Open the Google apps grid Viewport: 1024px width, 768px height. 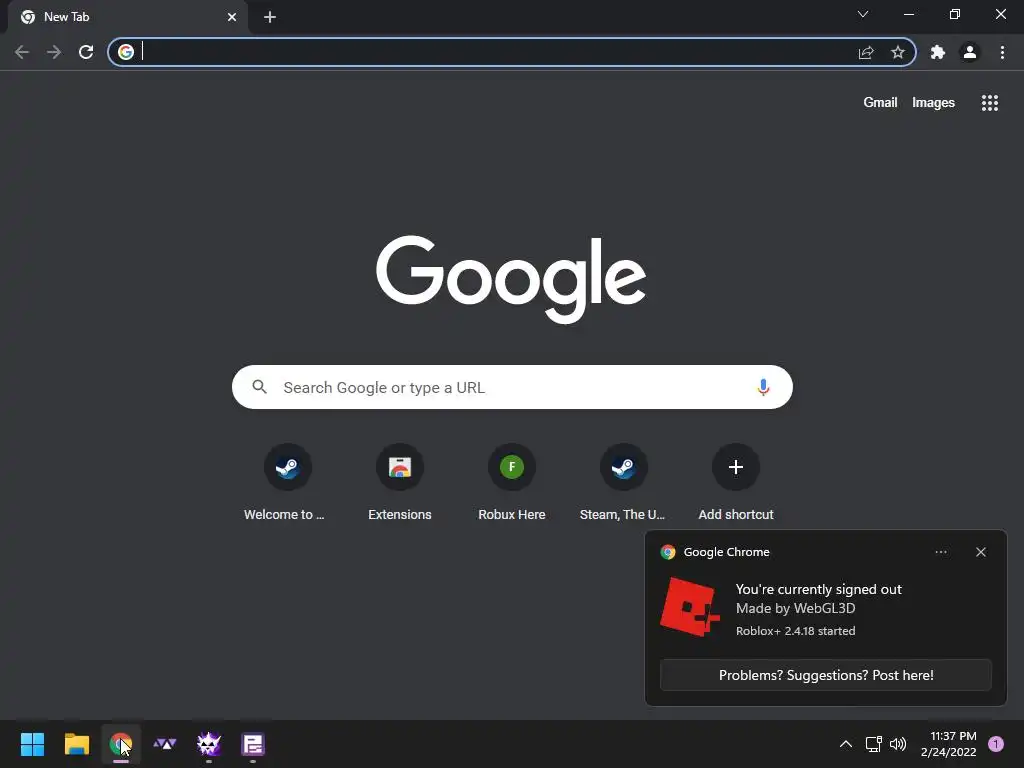pyautogui.click(x=990, y=103)
